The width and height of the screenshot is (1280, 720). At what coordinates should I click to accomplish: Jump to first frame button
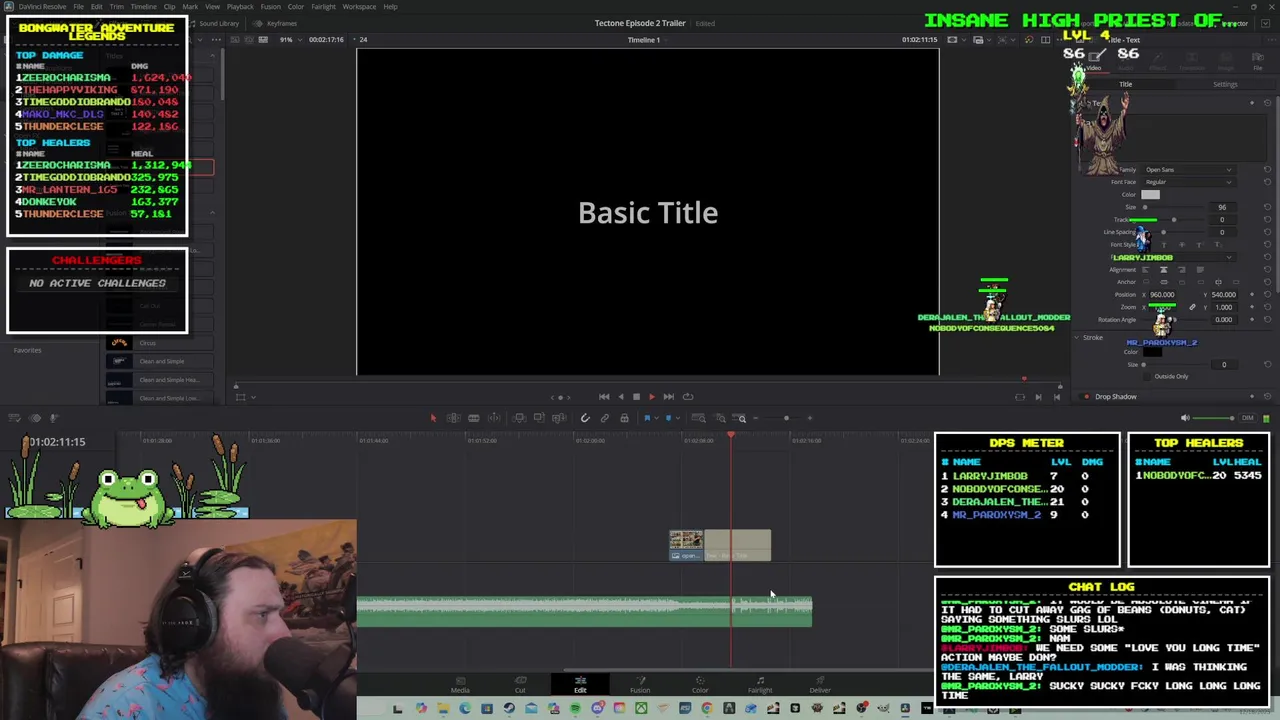tap(604, 397)
